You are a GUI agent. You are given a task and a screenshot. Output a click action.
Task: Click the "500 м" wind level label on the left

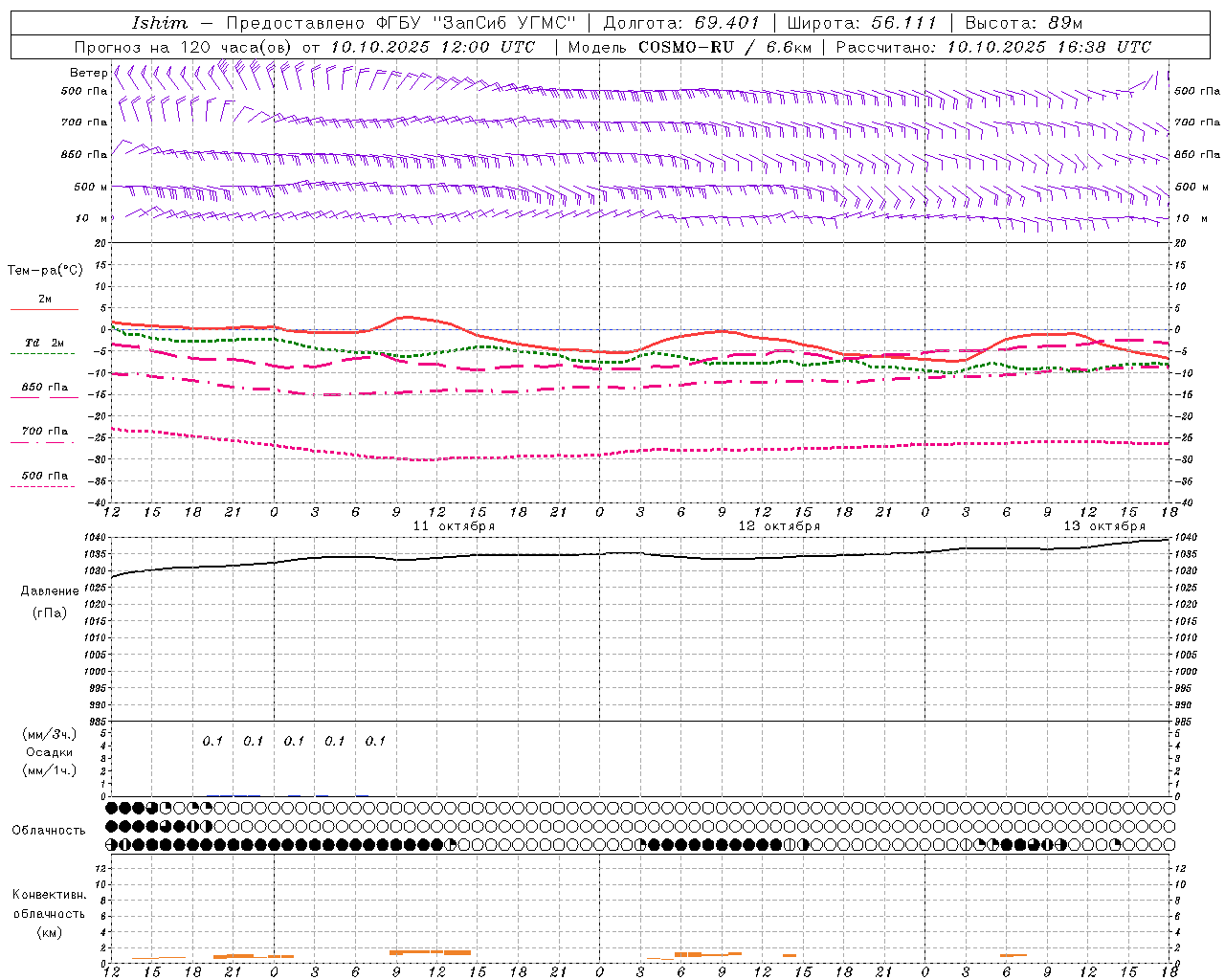pyautogui.click(x=91, y=187)
